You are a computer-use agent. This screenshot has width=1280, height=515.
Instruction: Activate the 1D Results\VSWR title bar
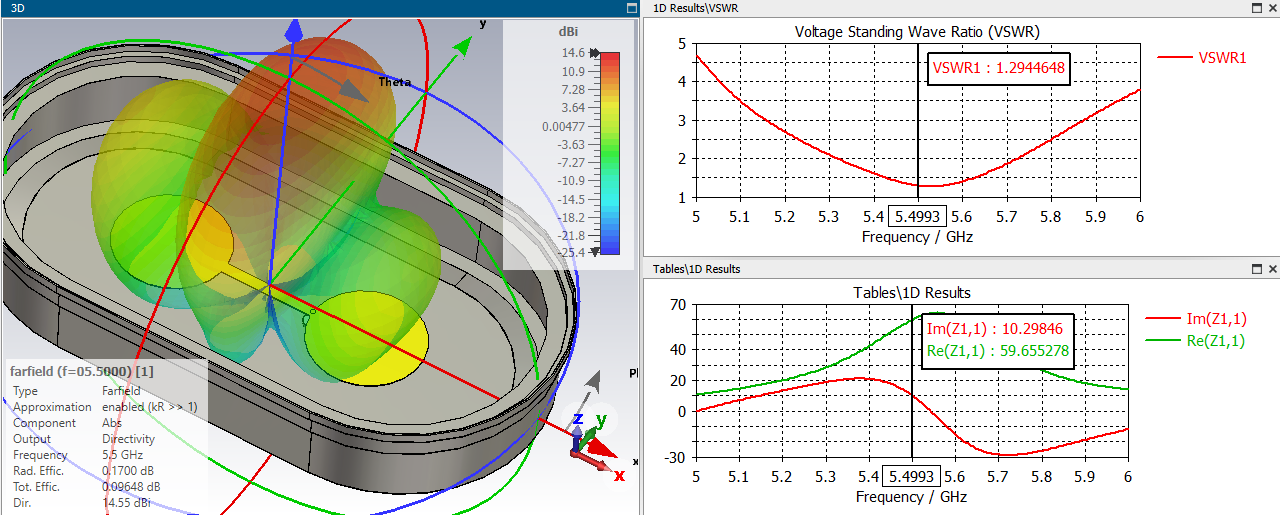900,8
